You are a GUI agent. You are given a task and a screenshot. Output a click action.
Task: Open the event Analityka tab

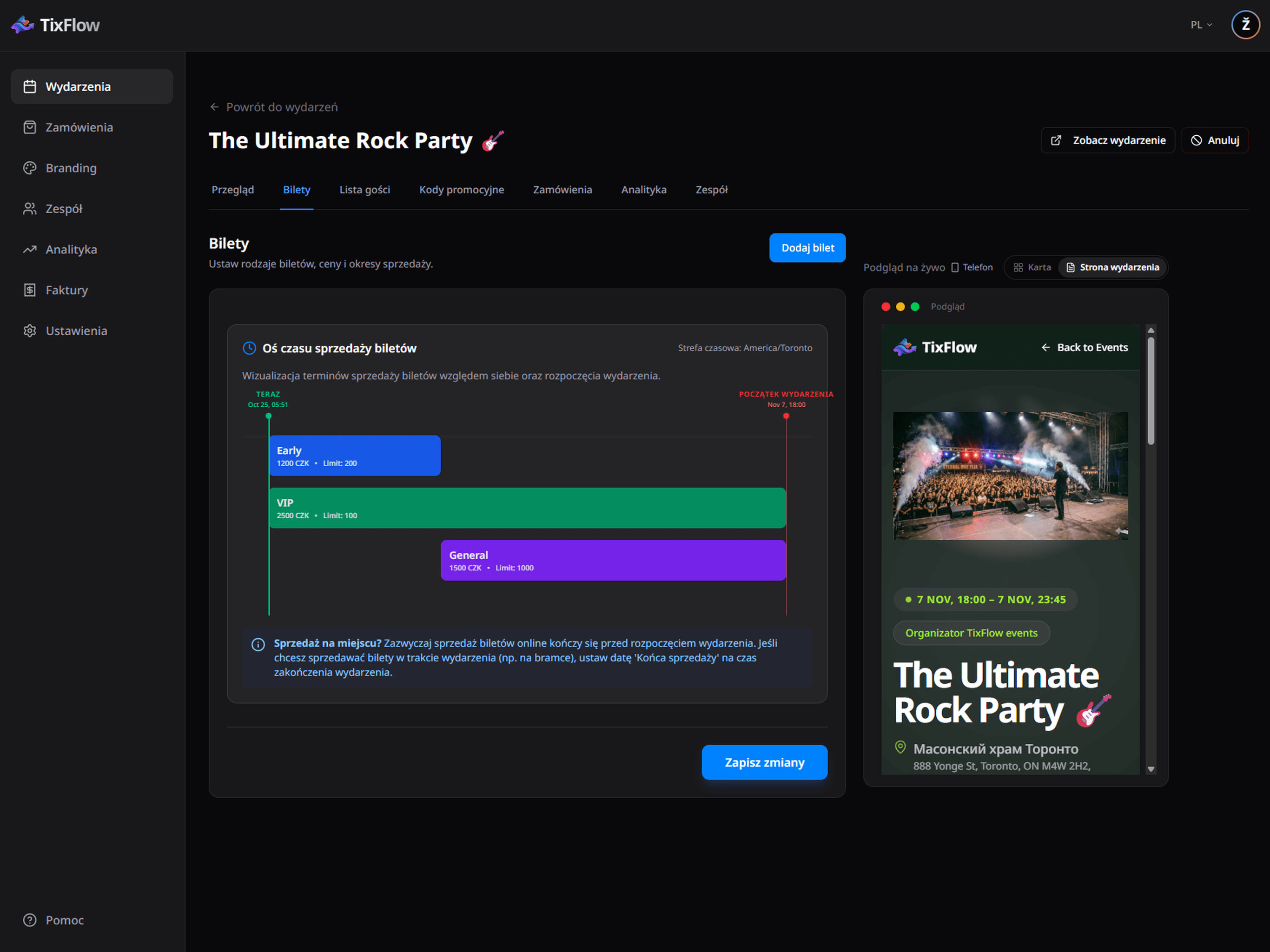coord(644,190)
